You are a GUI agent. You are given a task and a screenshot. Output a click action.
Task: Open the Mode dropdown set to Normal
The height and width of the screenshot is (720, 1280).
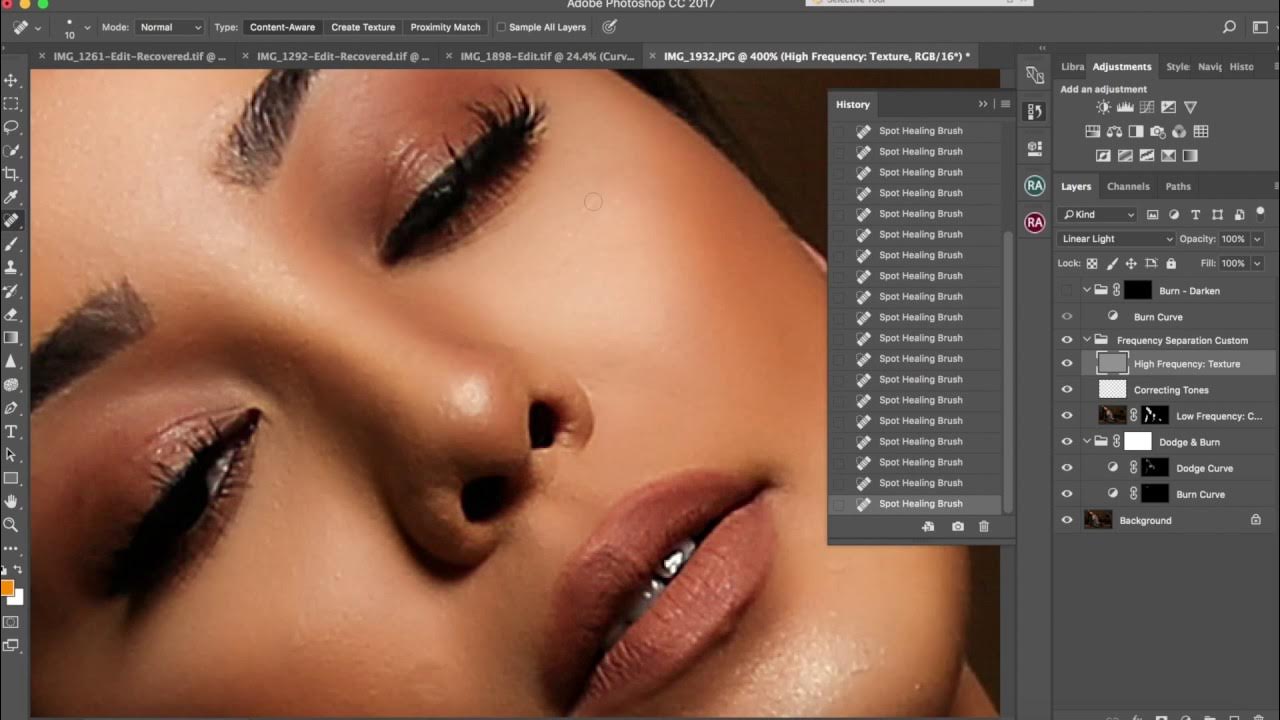click(x=168, y=27)
